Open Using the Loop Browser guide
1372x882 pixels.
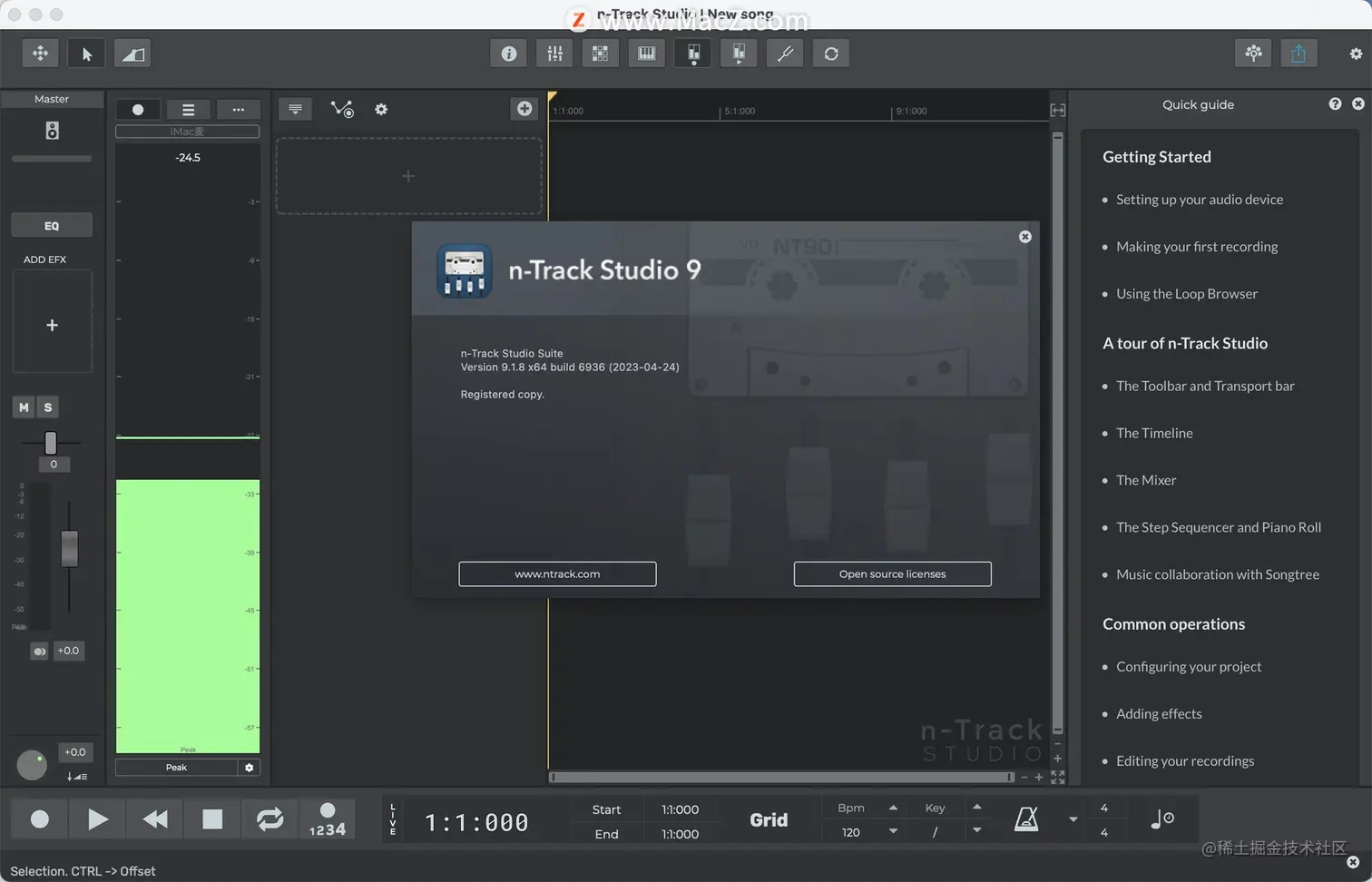point(1187,294)
